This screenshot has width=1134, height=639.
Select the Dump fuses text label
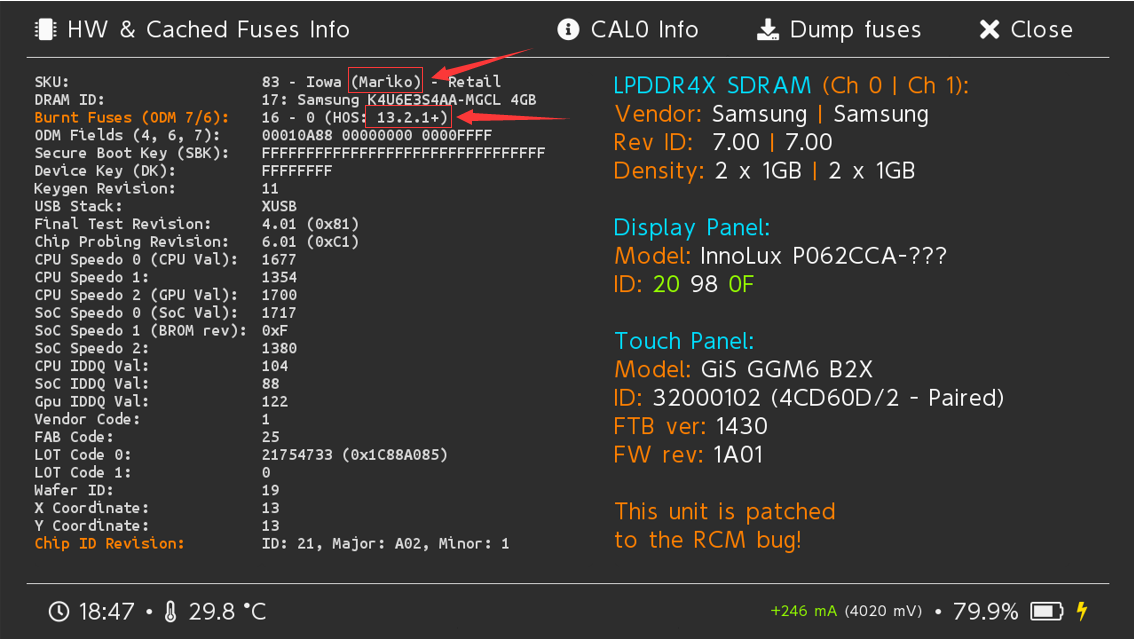pyautogui.click(x=855, y=29)
